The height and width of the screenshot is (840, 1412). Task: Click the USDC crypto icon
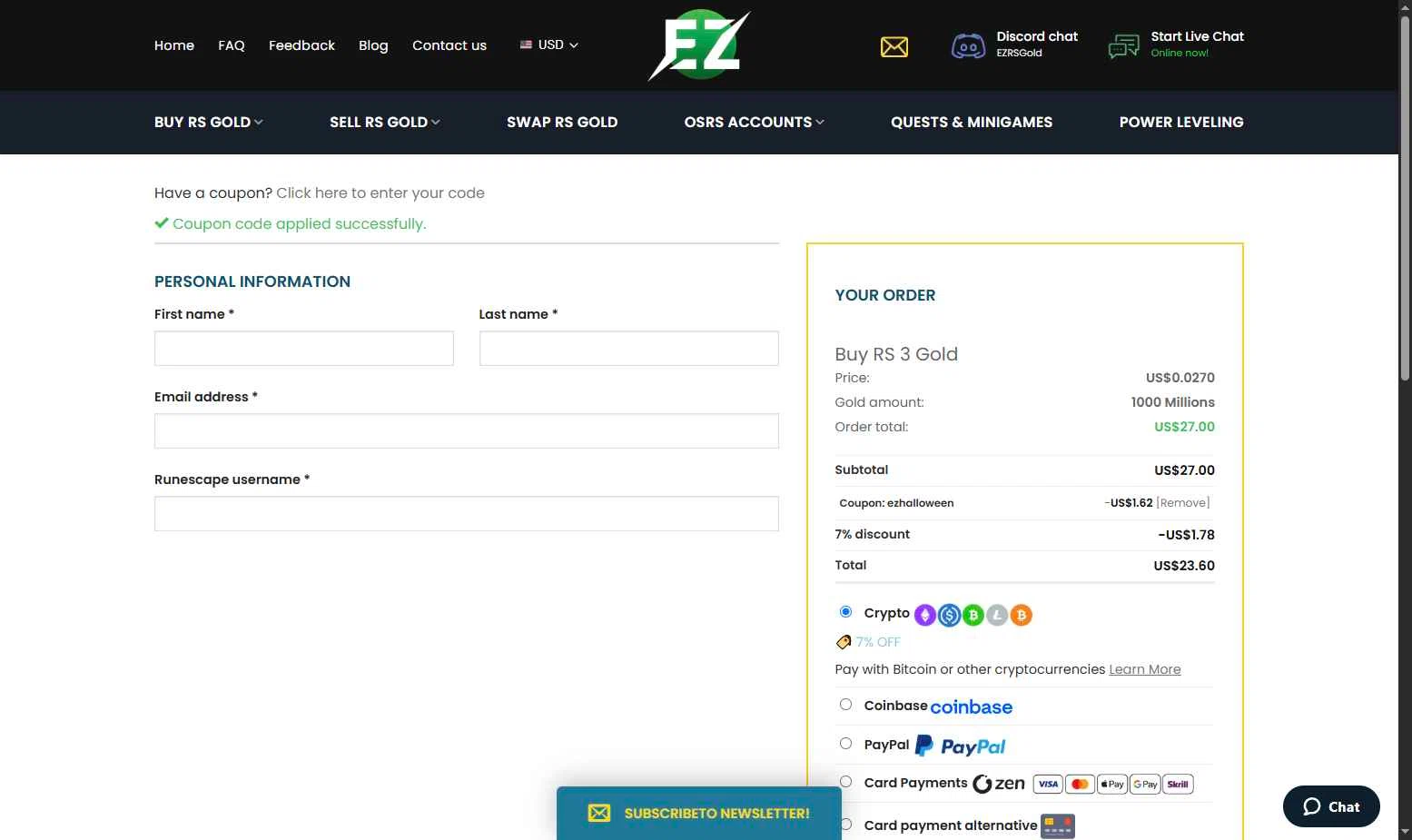tap(949, 615)
